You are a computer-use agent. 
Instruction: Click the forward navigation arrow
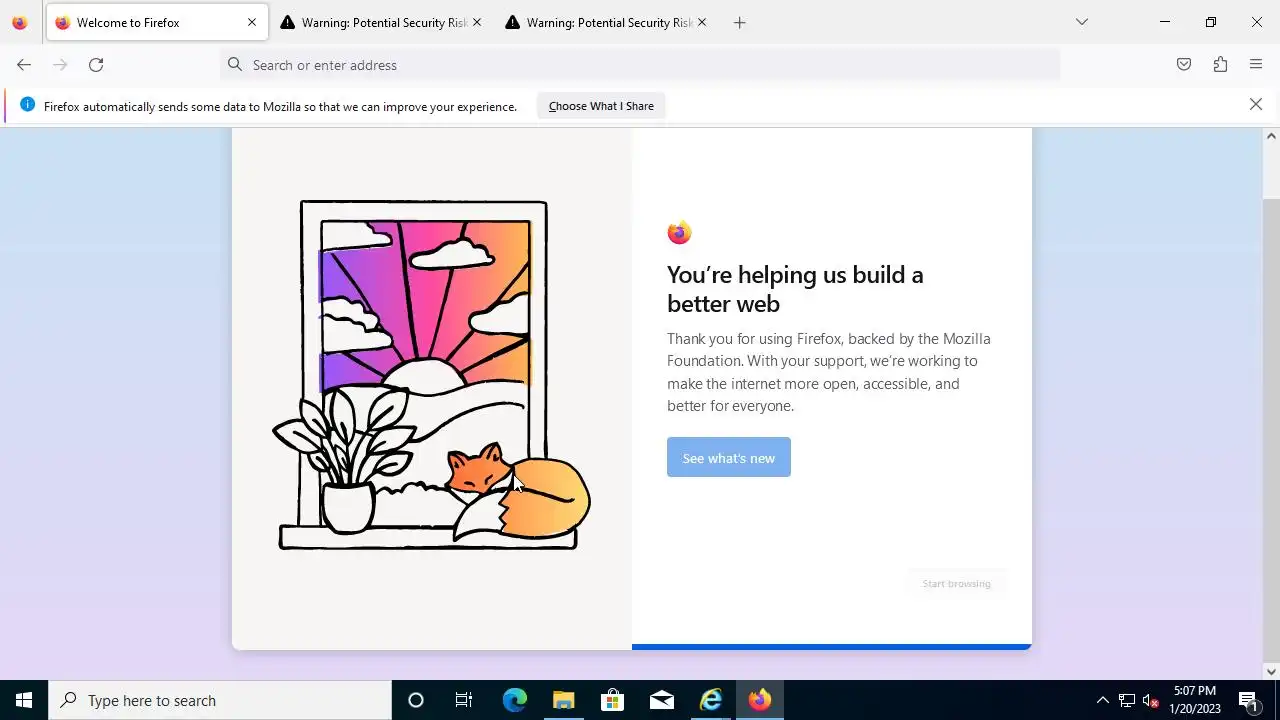coord(60,65)
